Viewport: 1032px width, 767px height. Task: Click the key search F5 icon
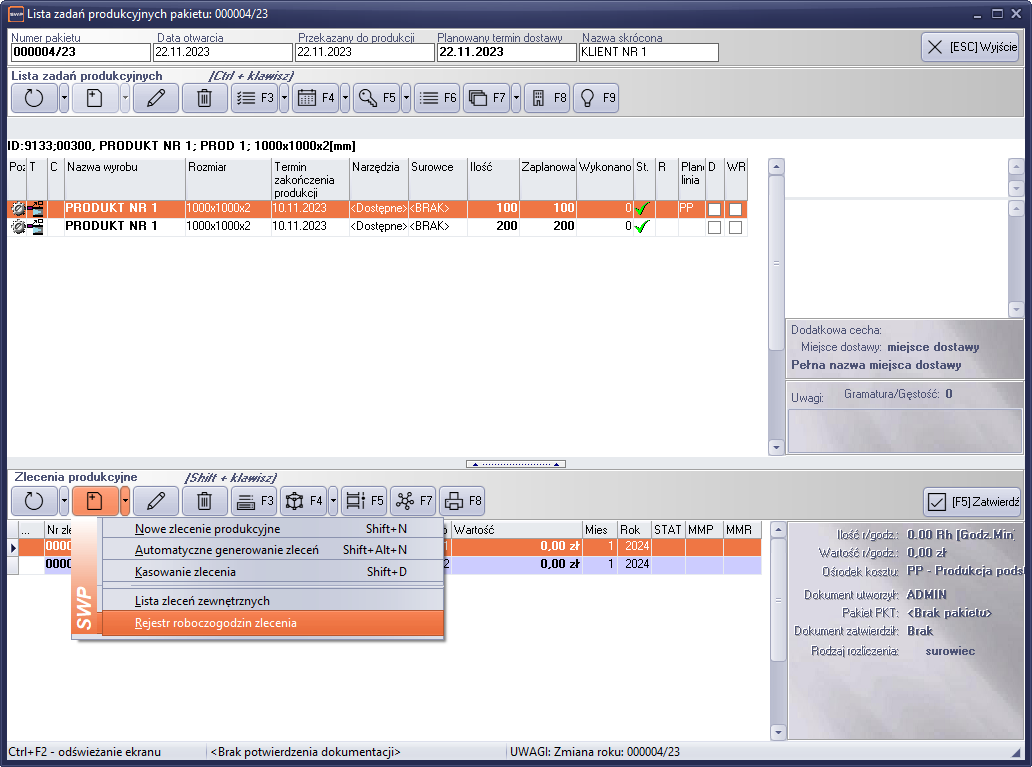tap(376, 98)
